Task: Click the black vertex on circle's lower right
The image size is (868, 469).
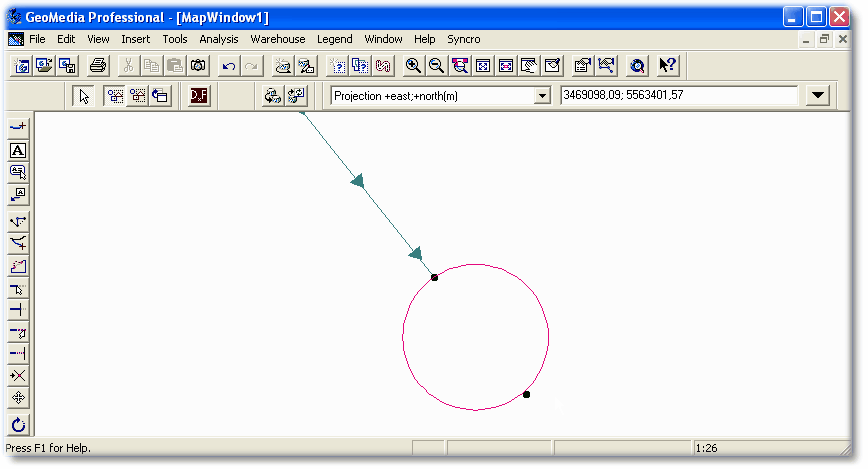Action: (x=527, y=394)
